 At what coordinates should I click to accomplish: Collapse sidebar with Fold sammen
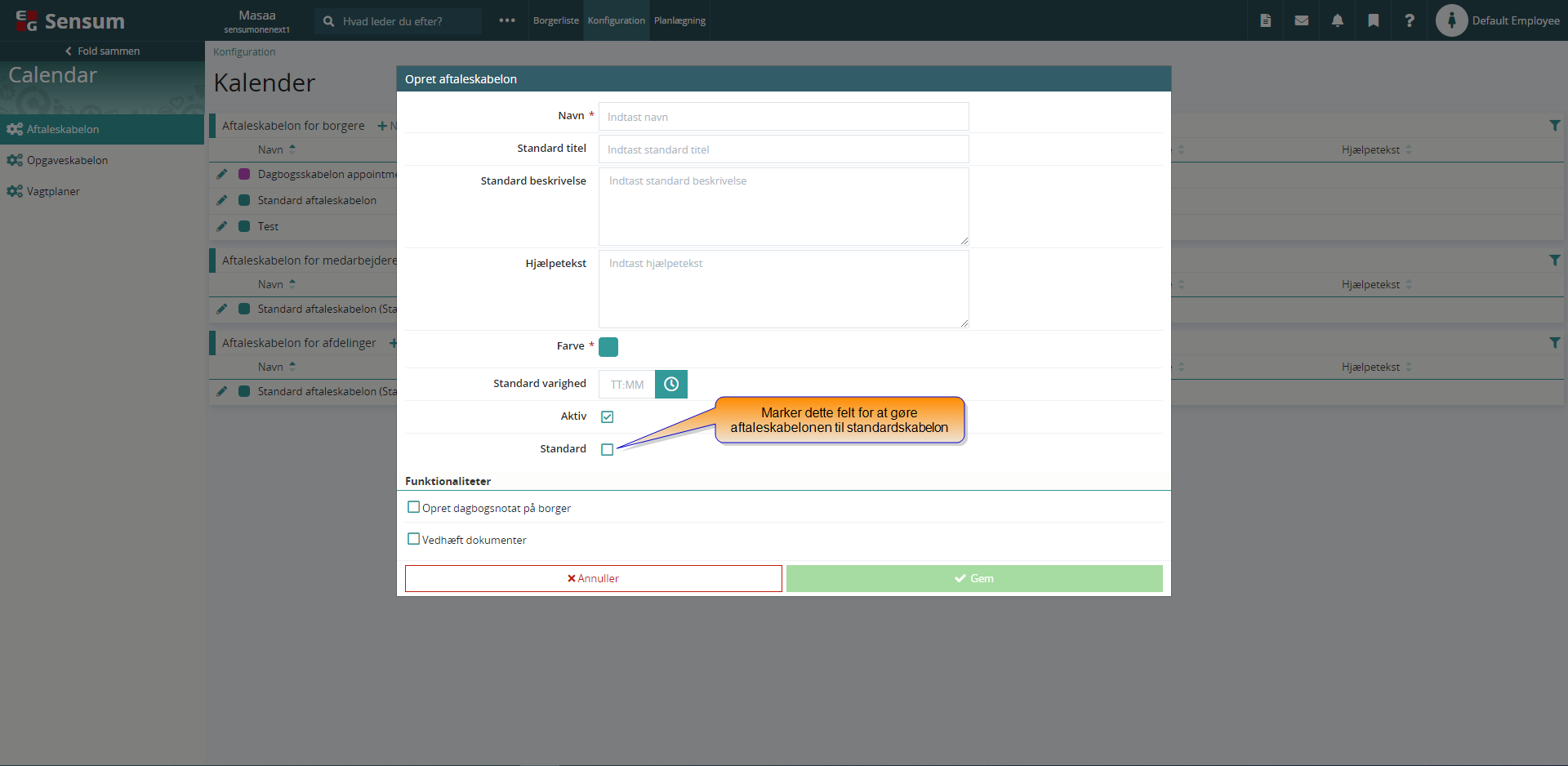point(102,51)
